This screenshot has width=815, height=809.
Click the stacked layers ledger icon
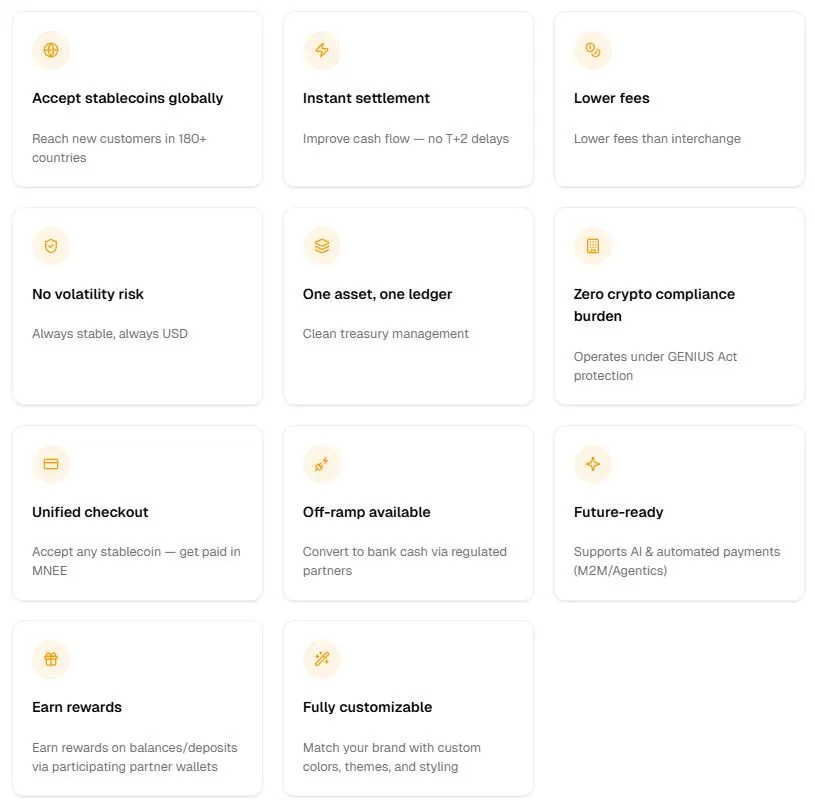tap(322, 246)
